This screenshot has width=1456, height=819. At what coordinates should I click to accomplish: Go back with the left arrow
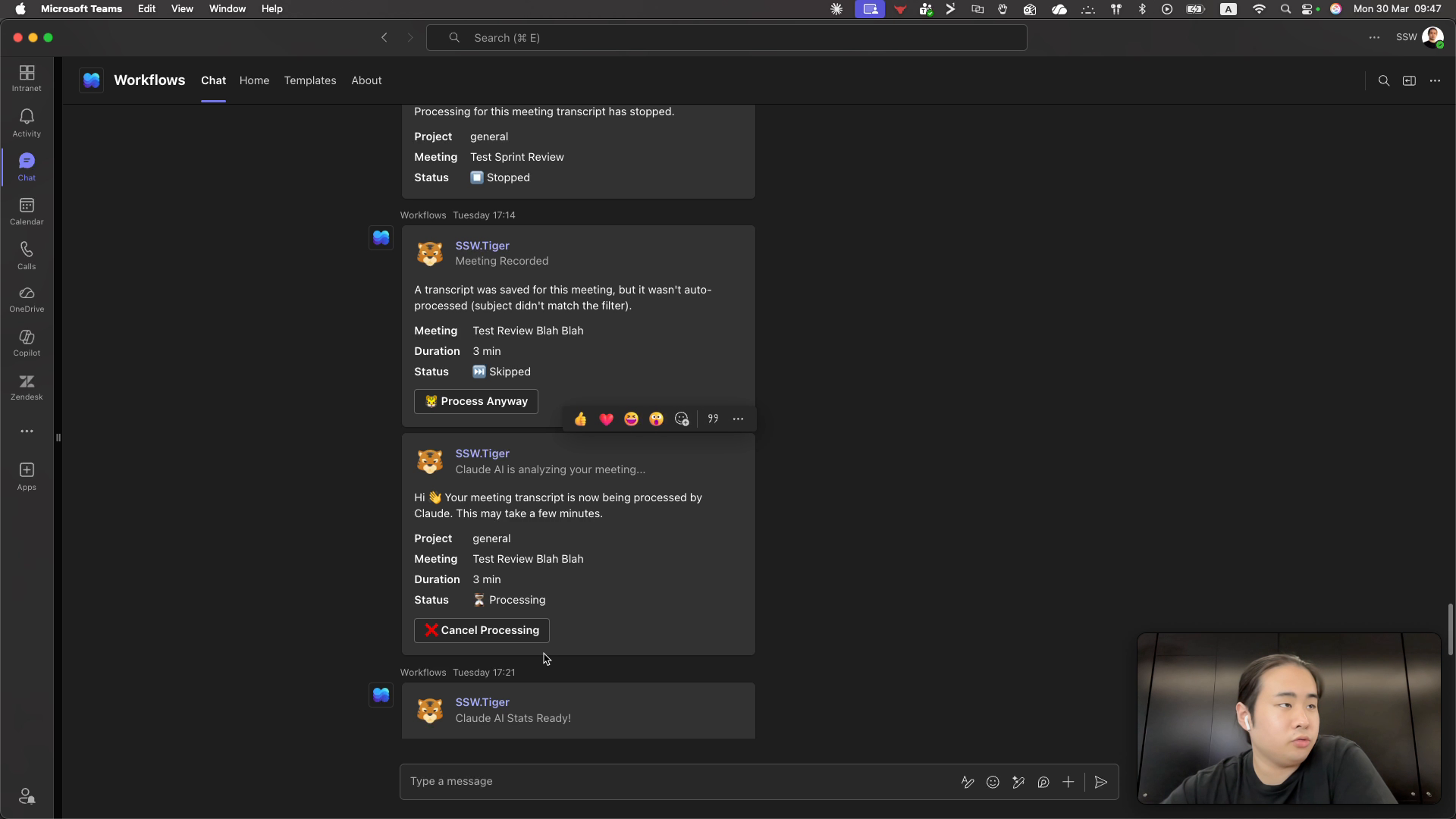[384, 37]
